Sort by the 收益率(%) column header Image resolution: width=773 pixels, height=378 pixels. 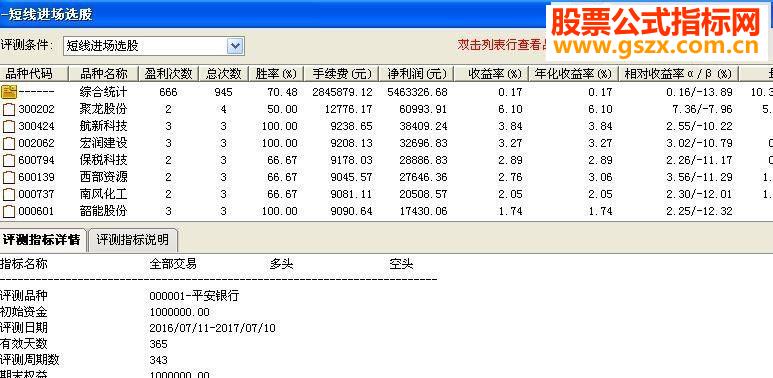pyautogui.click(x=492, y=74)
